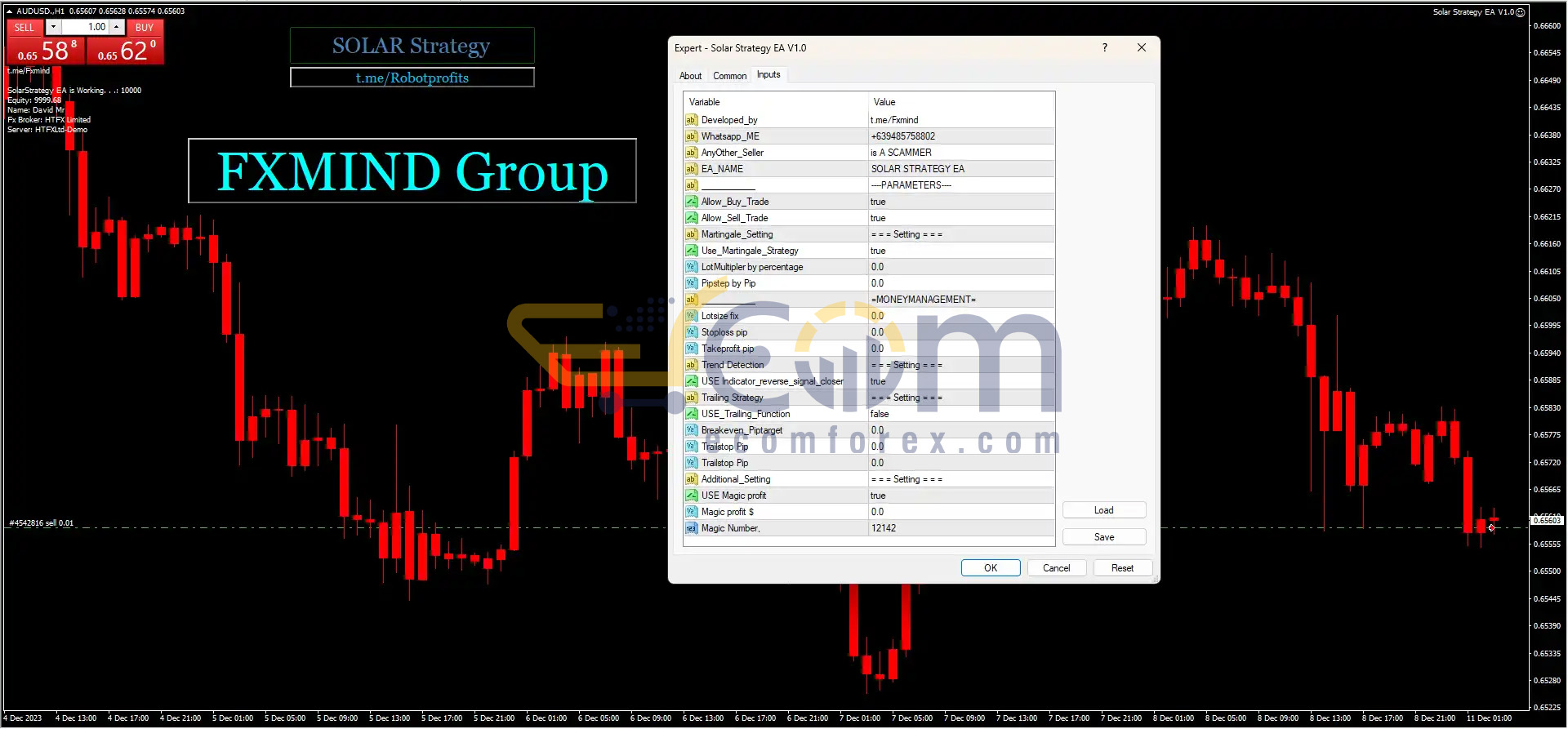Select the #4542816 sell 0.01 order line label

(41, 522)
